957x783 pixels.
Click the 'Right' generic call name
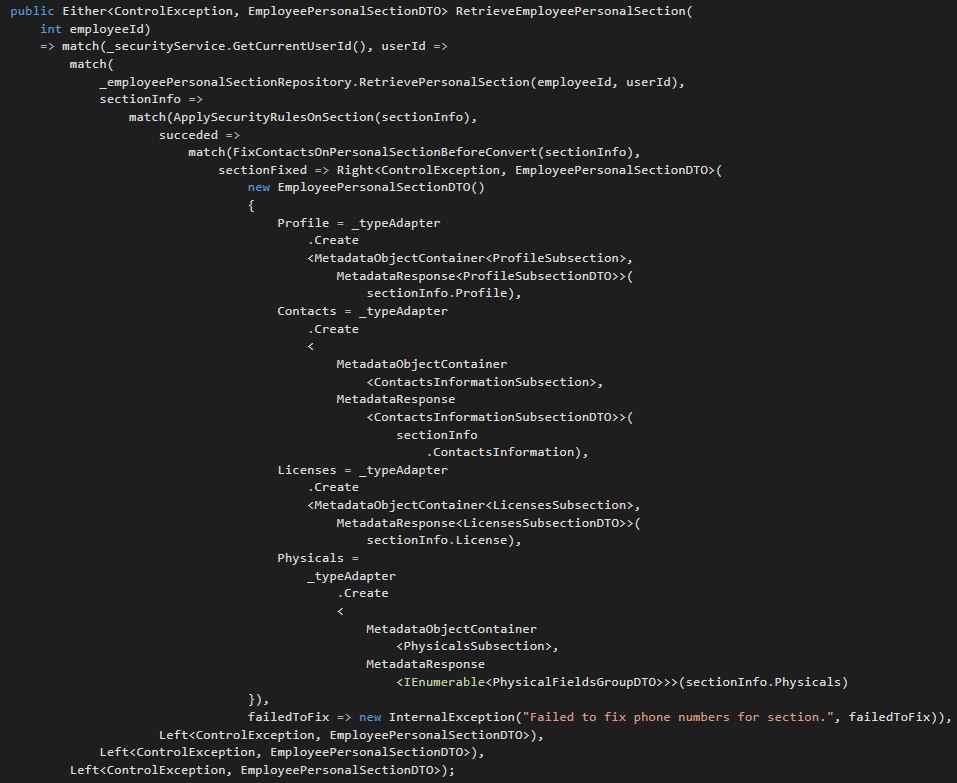[355, 170]
